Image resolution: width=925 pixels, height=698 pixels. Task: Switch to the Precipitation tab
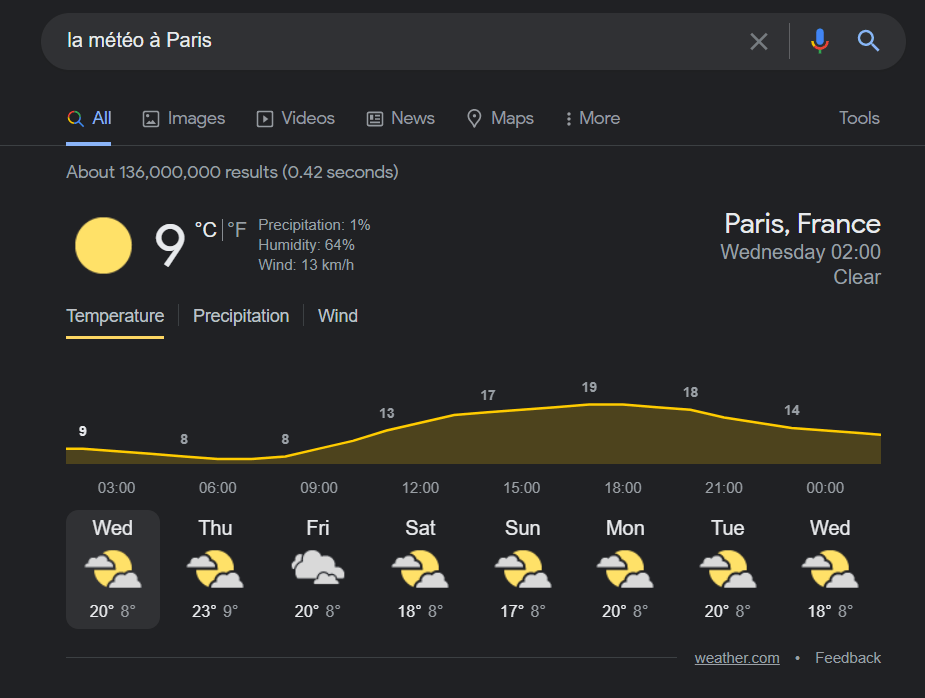coord(241,315)
